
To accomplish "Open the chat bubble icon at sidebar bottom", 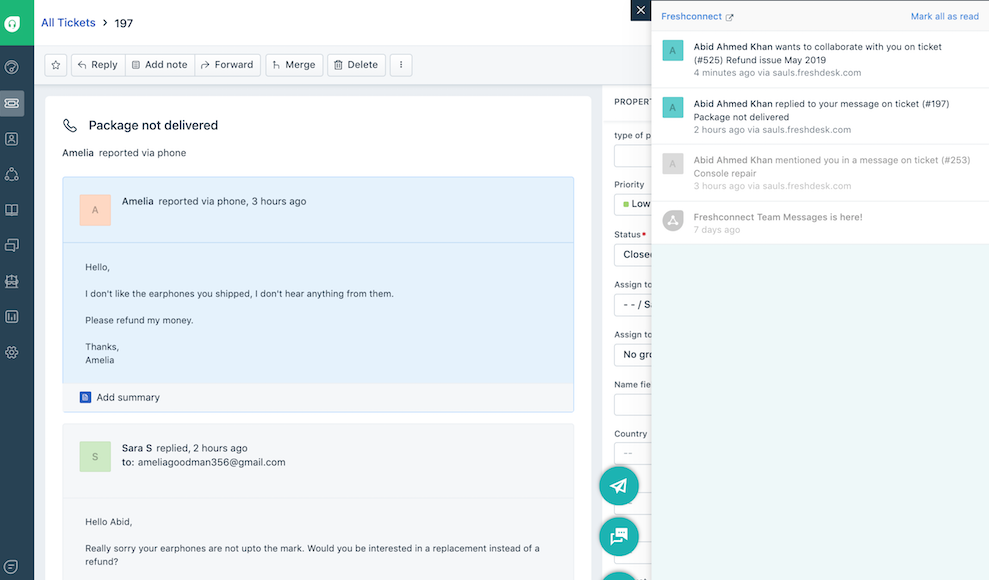I will click(x=11, y=566).
